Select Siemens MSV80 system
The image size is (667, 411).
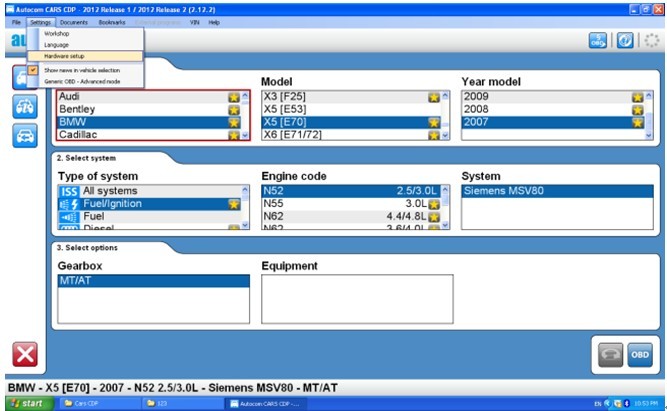coord(557,191)
